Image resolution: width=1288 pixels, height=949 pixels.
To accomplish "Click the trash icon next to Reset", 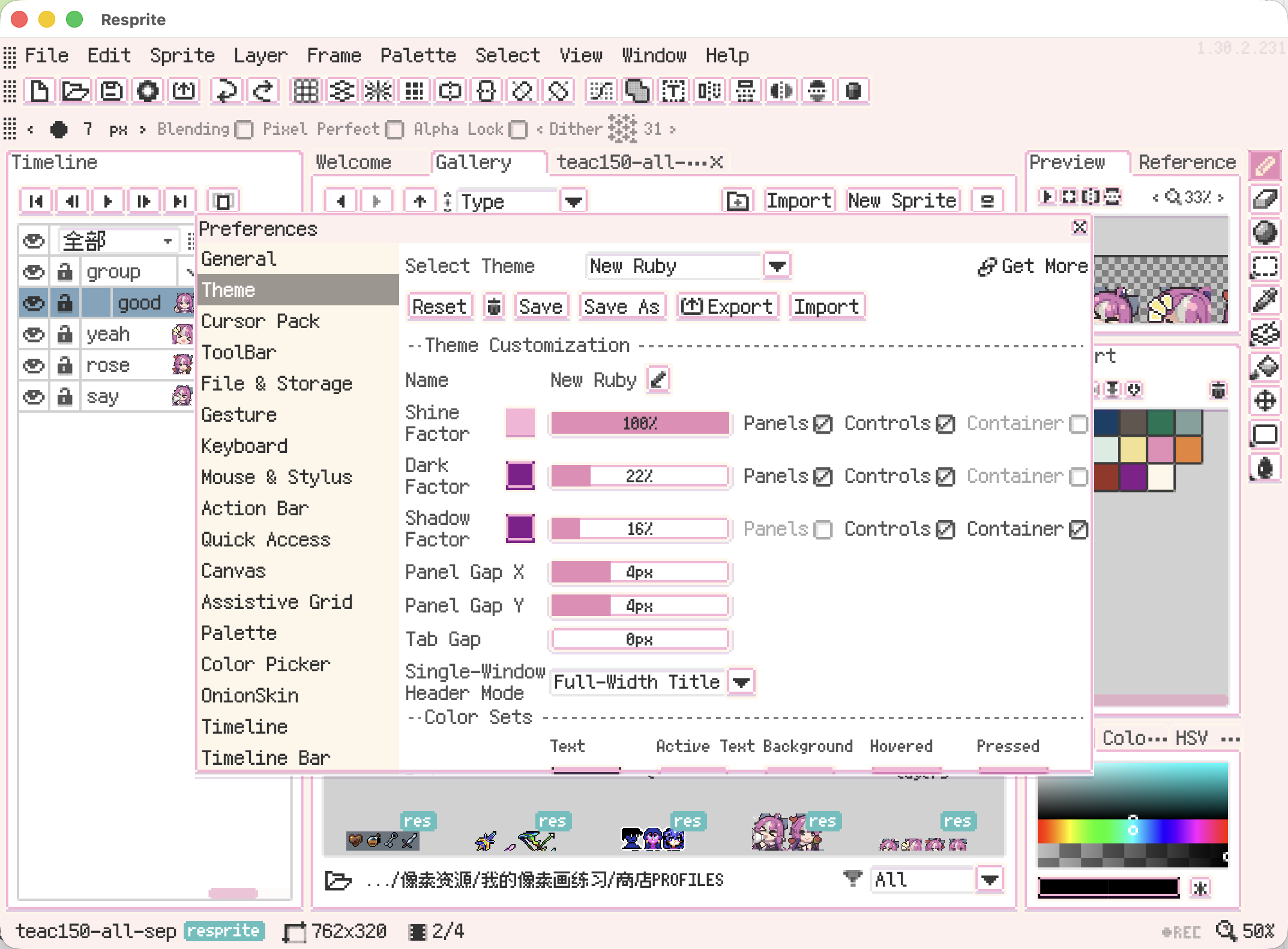I will [493, 307].
